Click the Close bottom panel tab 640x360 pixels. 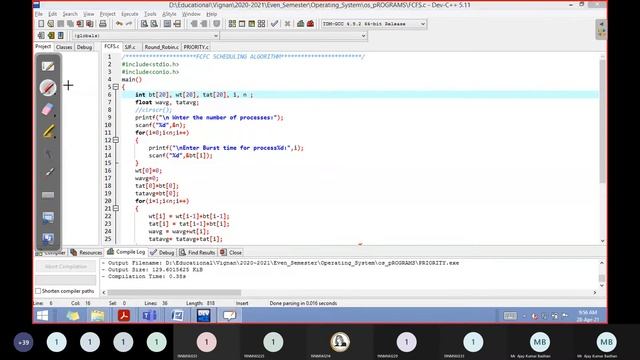tap(231, 253)
